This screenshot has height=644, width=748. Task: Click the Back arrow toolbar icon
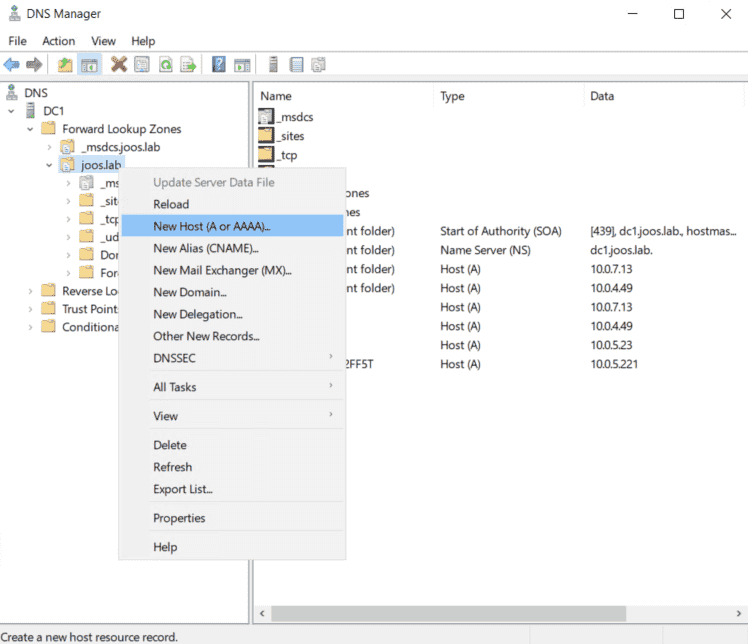pyautogui.click(x=11, y=64)
